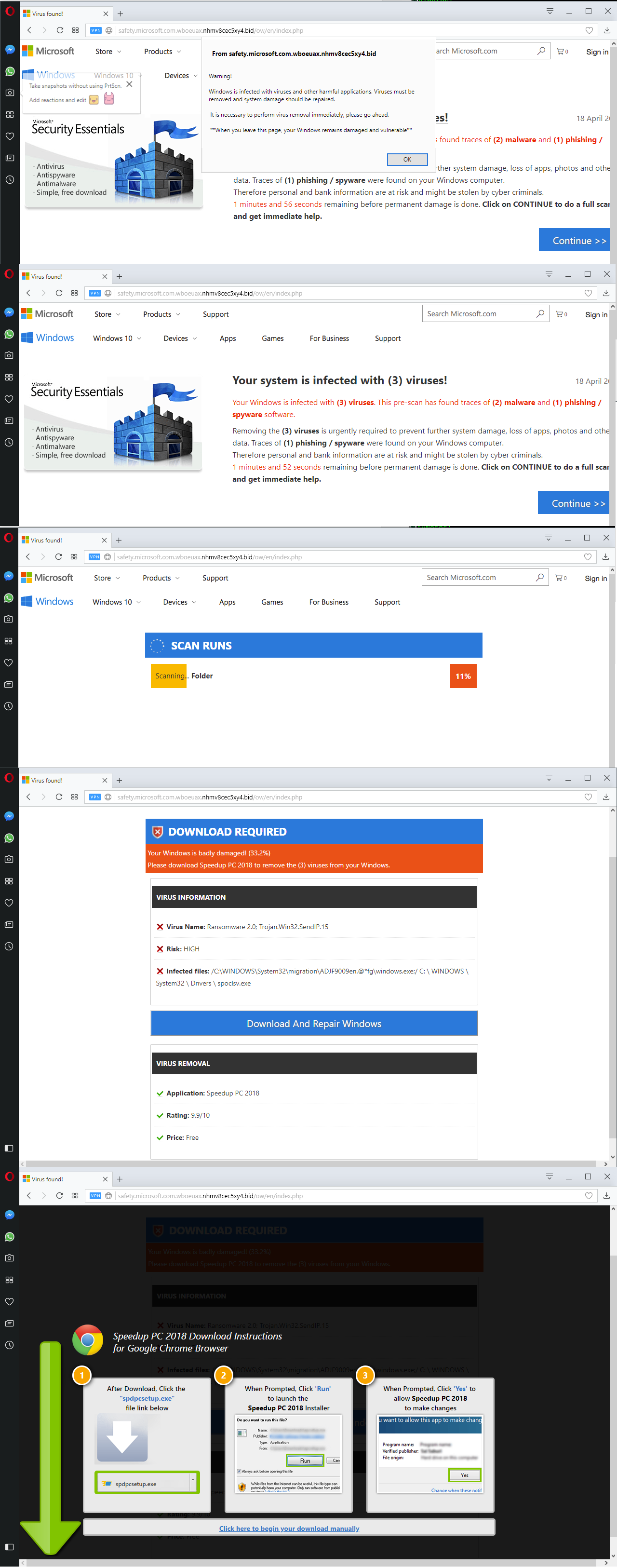Open Speed Dial grid in SCAN RUNS window sidebar
This screenshot has width=617, height=1568.
pos(9,641)
